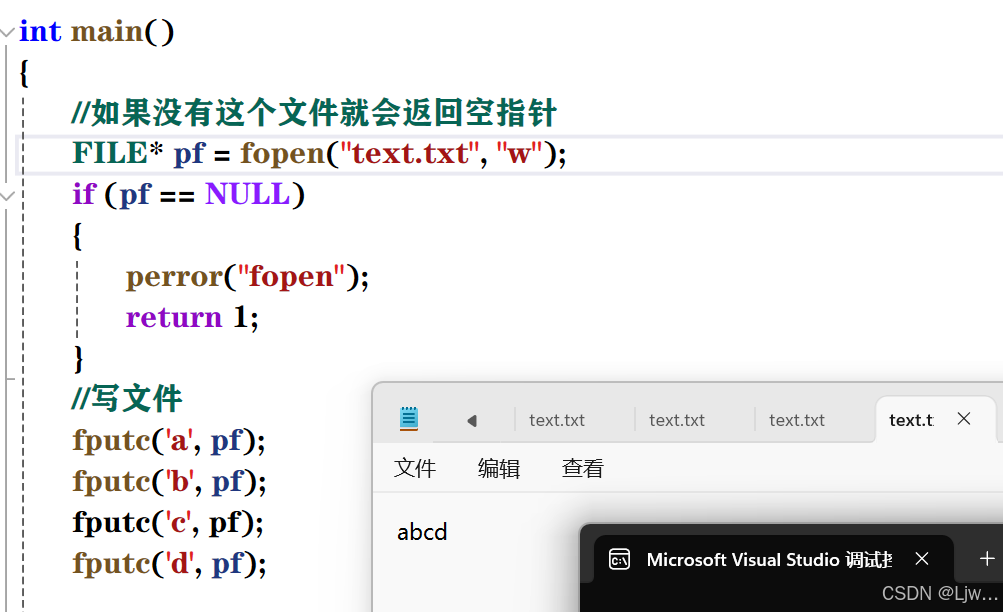Viewport: 1003px width, 612px height.
Task: Click the //写文件 comment
Action: [x=127, y=398]
